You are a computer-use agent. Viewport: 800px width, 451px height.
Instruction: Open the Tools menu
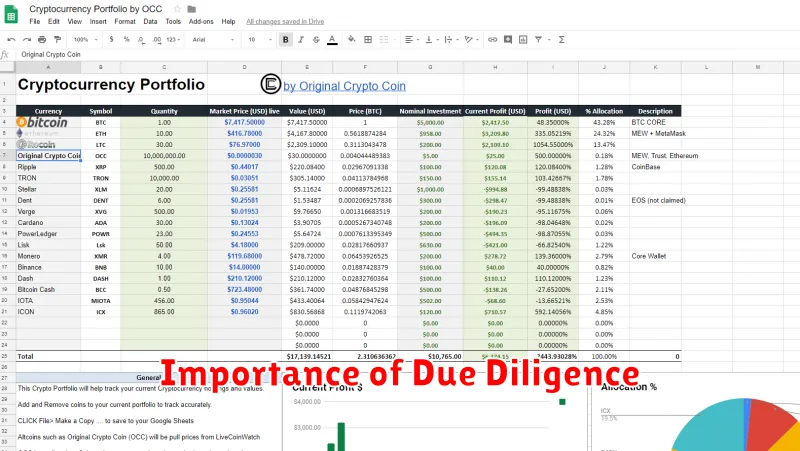tap(173, 21)
